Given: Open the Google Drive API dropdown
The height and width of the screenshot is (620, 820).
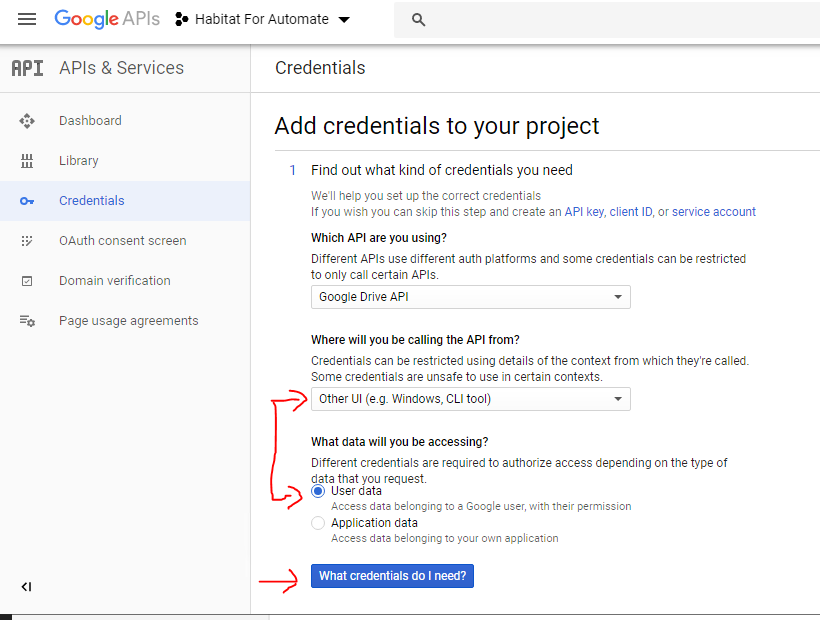Looking at the screenshot, I should [471, 297].
